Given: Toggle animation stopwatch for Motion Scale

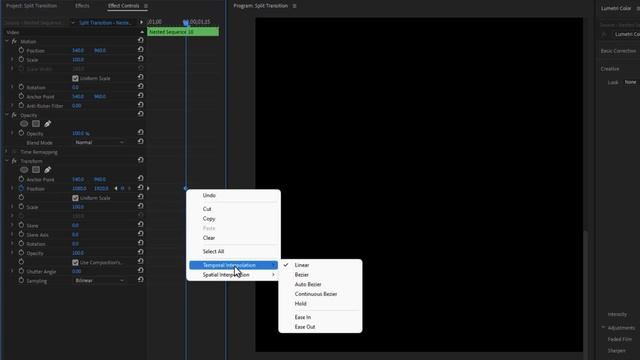Looking at the screenshot, I should click(21, 60).
